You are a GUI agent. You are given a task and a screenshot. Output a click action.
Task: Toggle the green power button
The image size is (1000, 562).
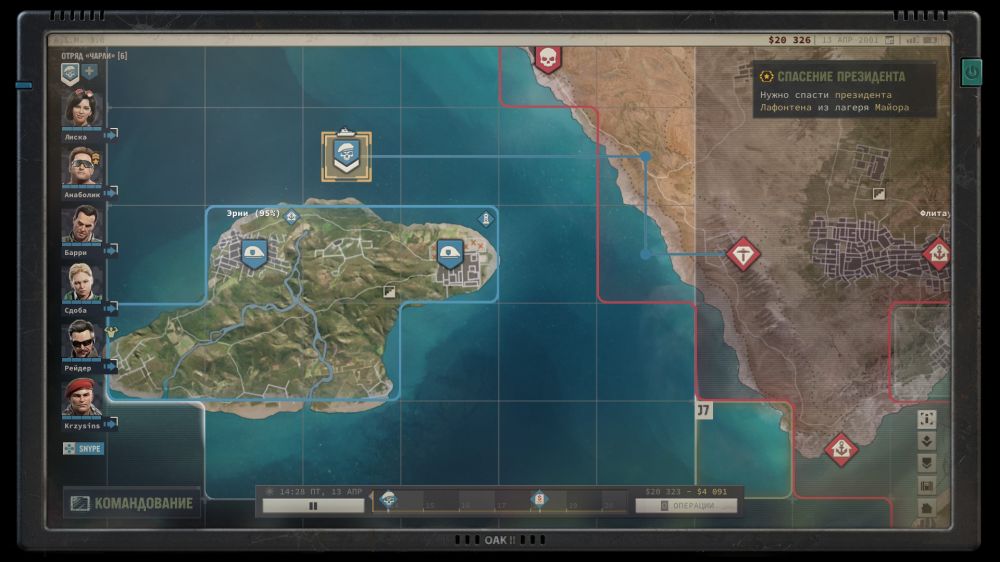pos(971,72)
